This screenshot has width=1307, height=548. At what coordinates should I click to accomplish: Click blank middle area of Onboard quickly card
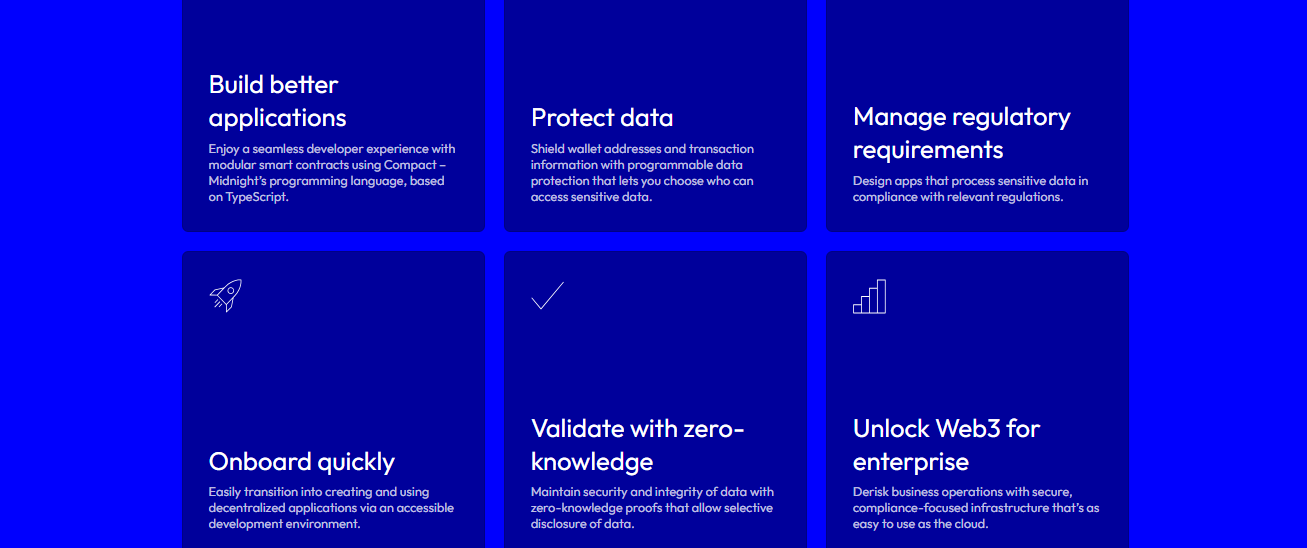333,380
